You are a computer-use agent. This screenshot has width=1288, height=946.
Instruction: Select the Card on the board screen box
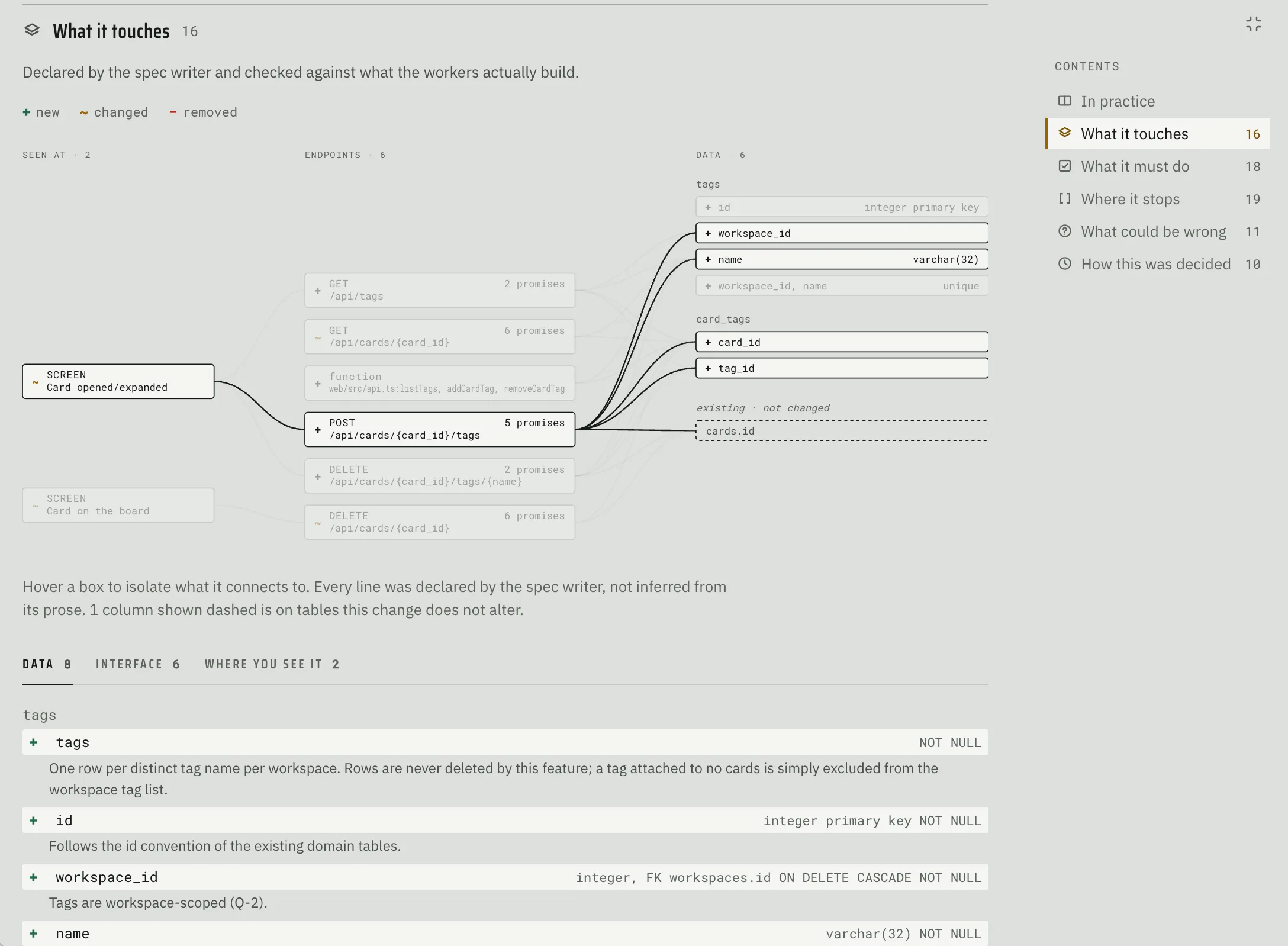point(118,505)
